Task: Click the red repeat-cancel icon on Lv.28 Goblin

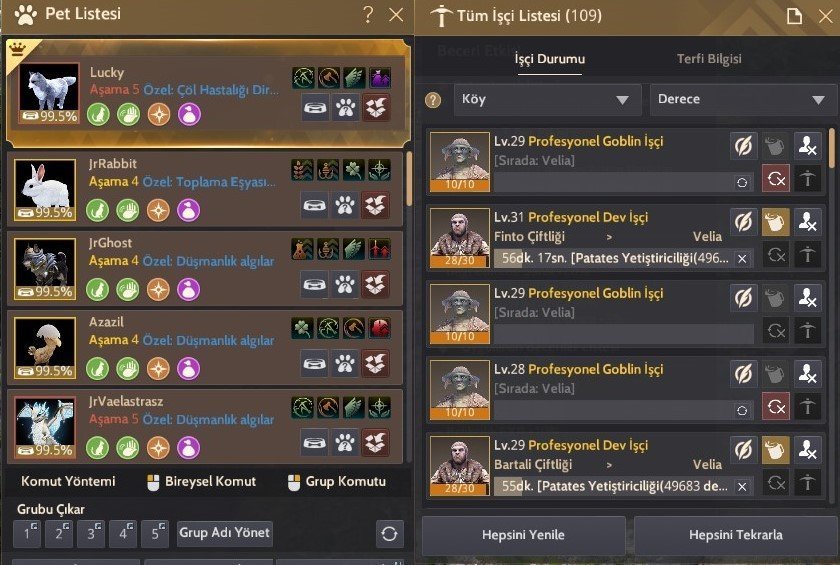Action: (x=776, y=407)
